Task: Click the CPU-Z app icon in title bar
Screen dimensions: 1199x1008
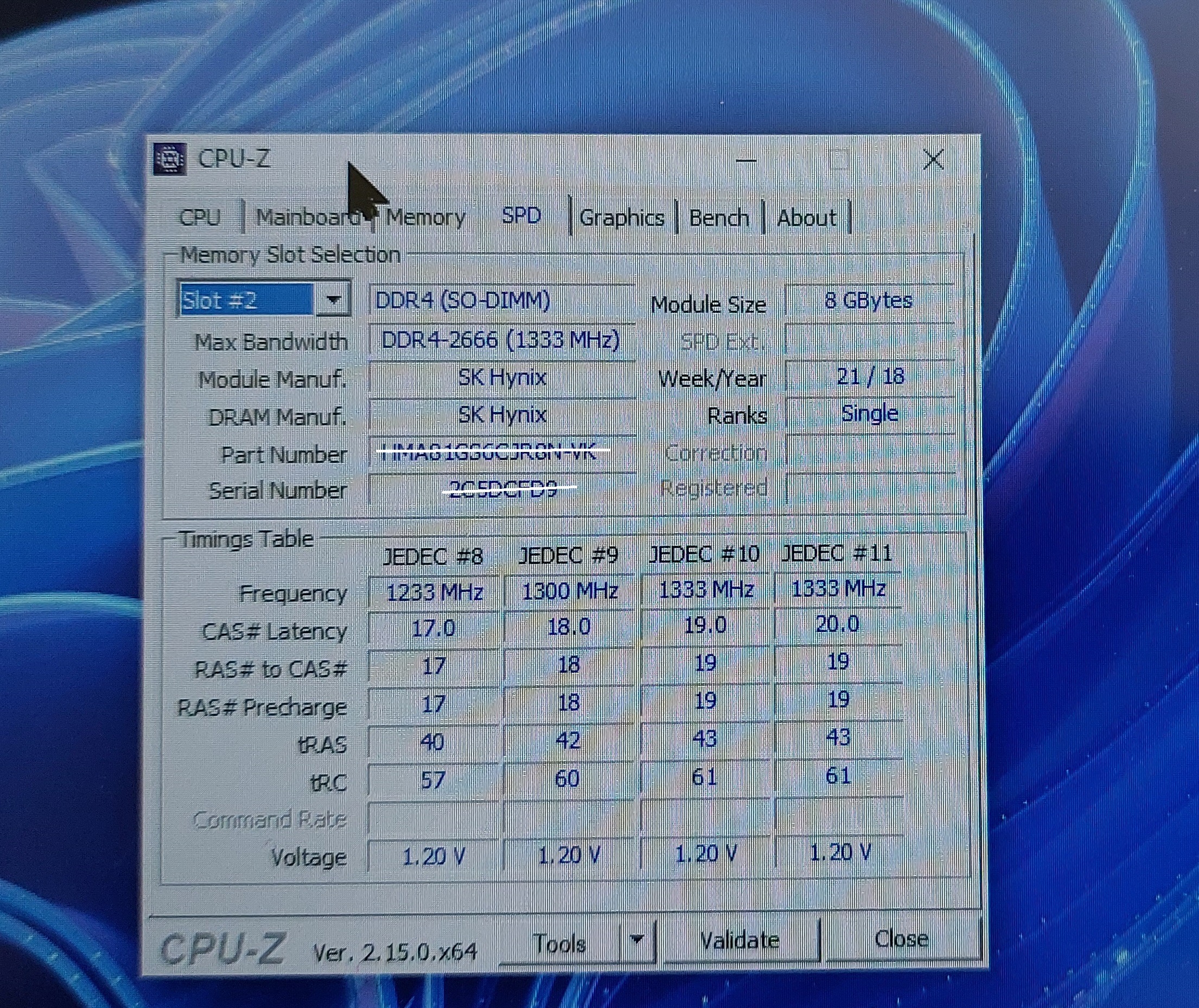Action: pyautogui.click(x=170, y=159)
